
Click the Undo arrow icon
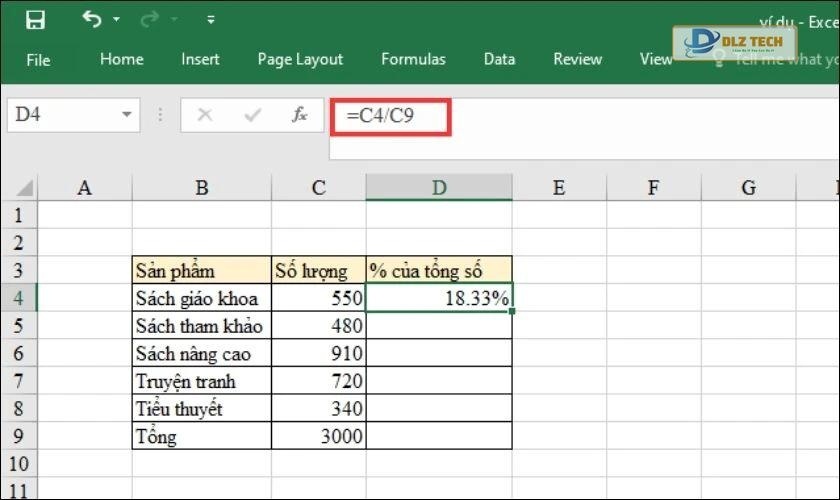(x=92, y=20)
